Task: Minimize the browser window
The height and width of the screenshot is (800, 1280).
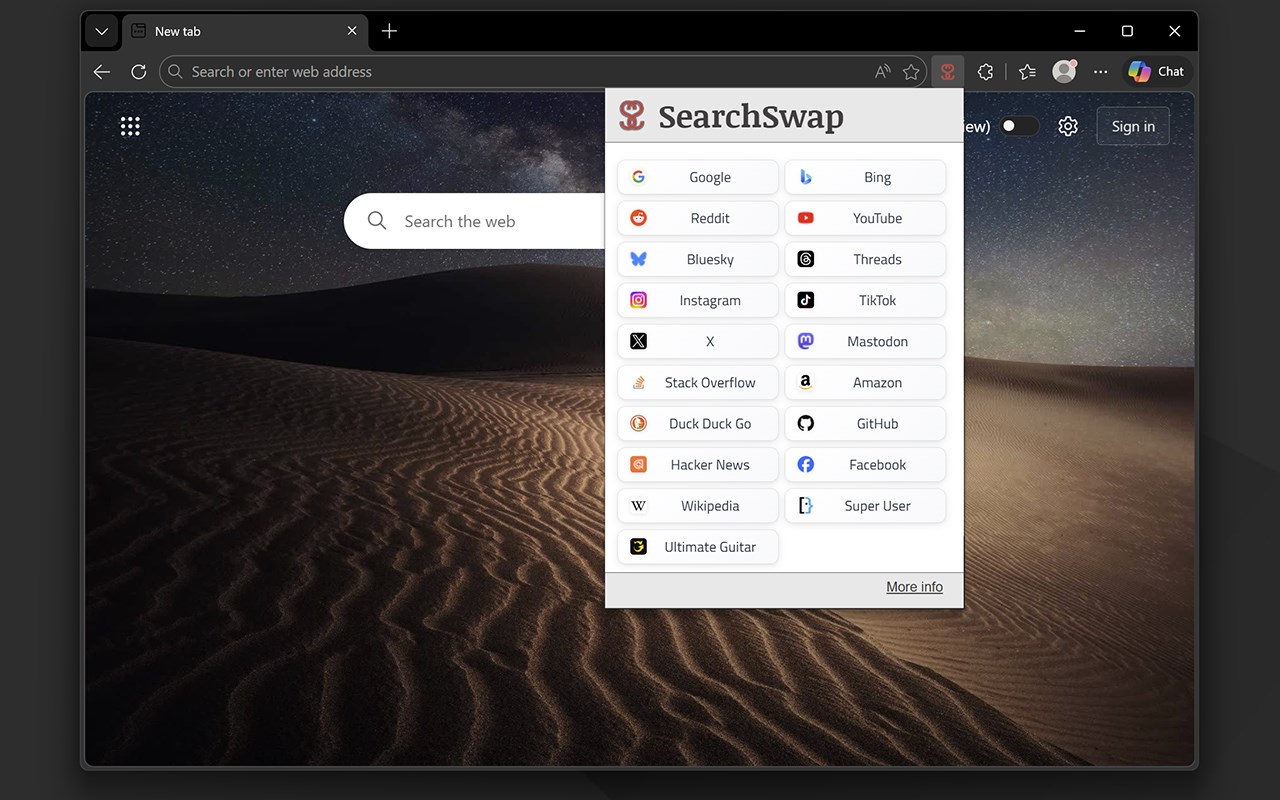Action: click(1080, 31)
